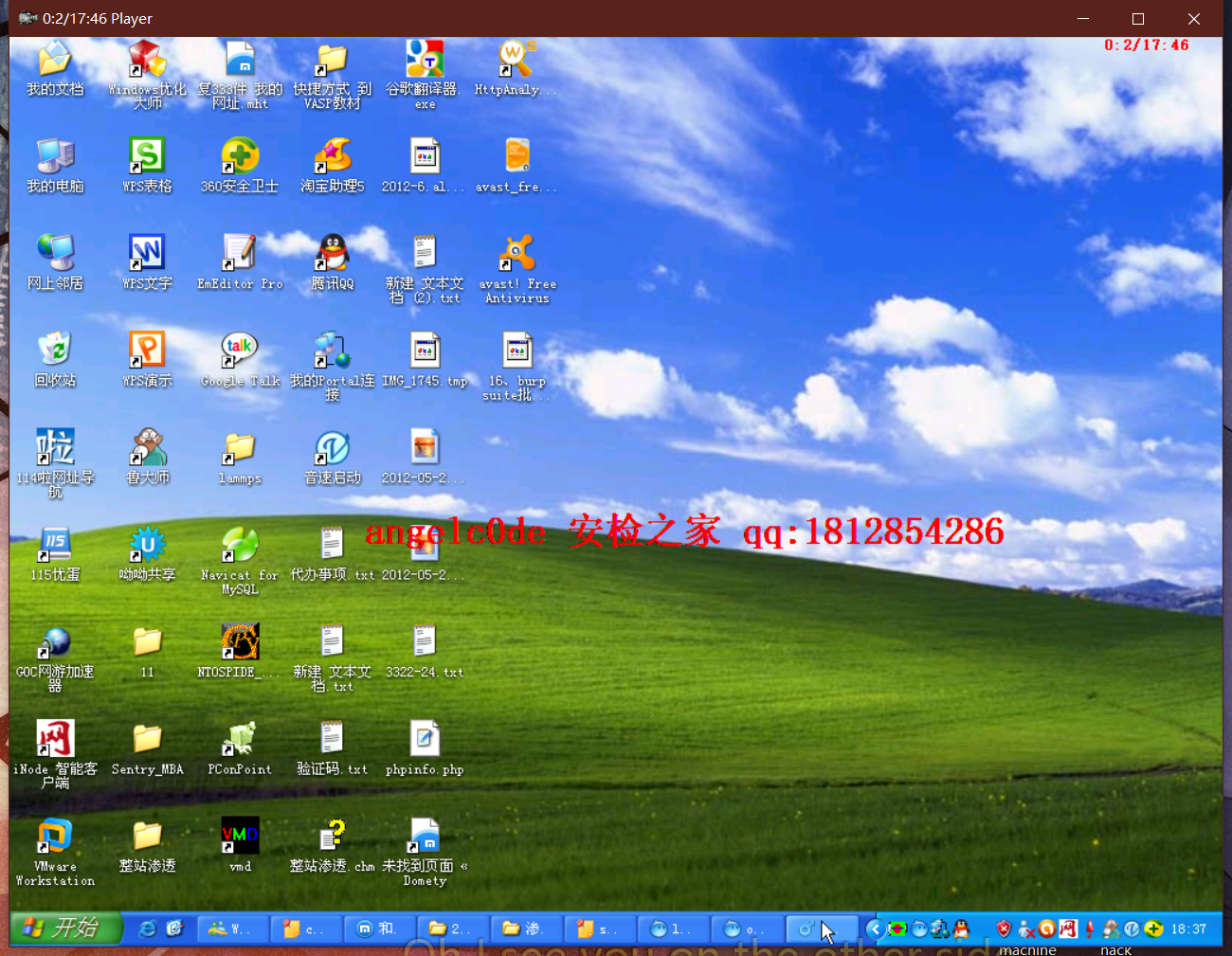Expand hidden system tray icons arrow
The height and width of the screenshot is (956, 1232).
(x=875, y=929)
